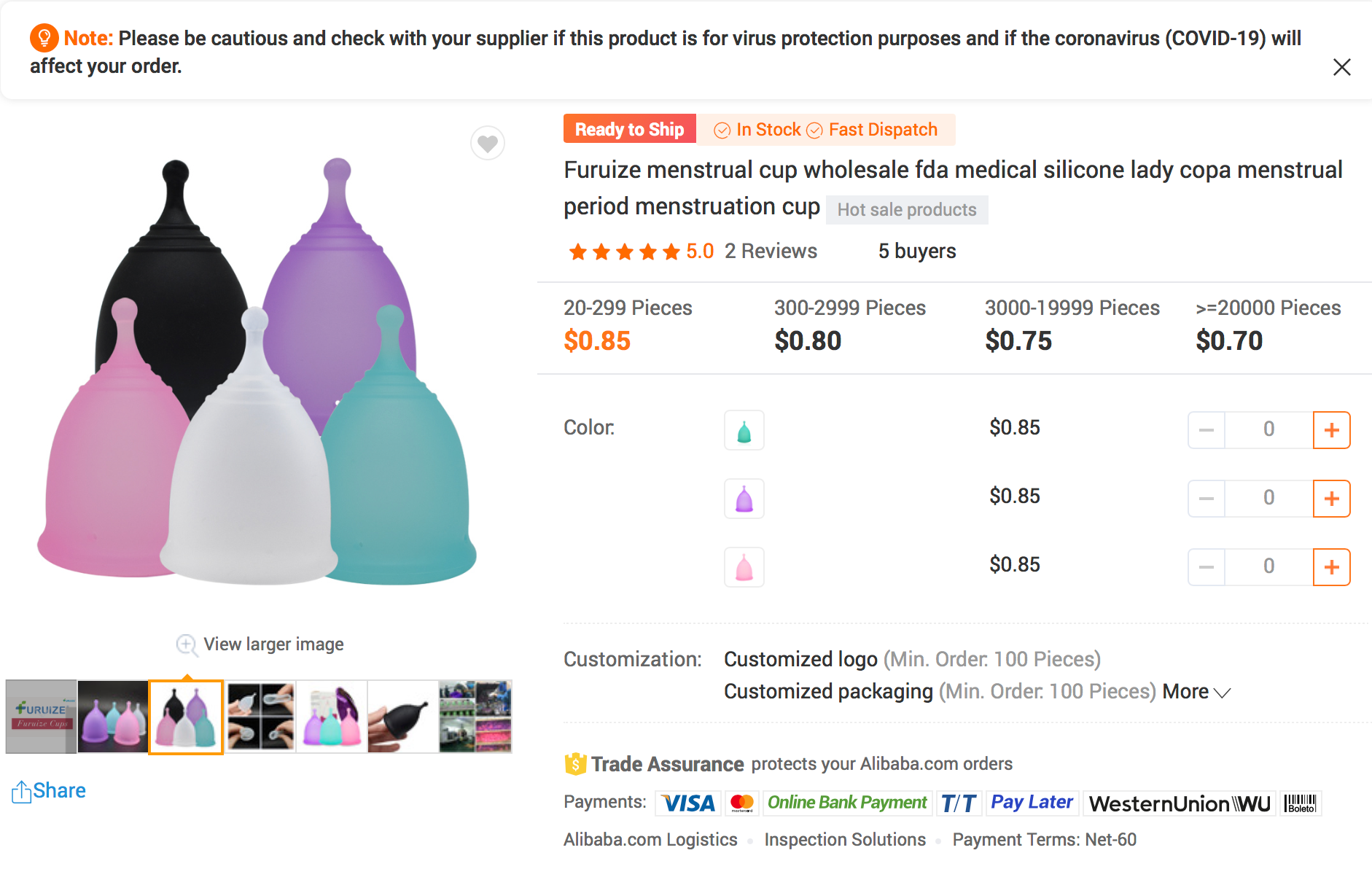This screenshot has height=869, width=1372.
Task: Select the T/T payment icon
Action: [959, 803]
